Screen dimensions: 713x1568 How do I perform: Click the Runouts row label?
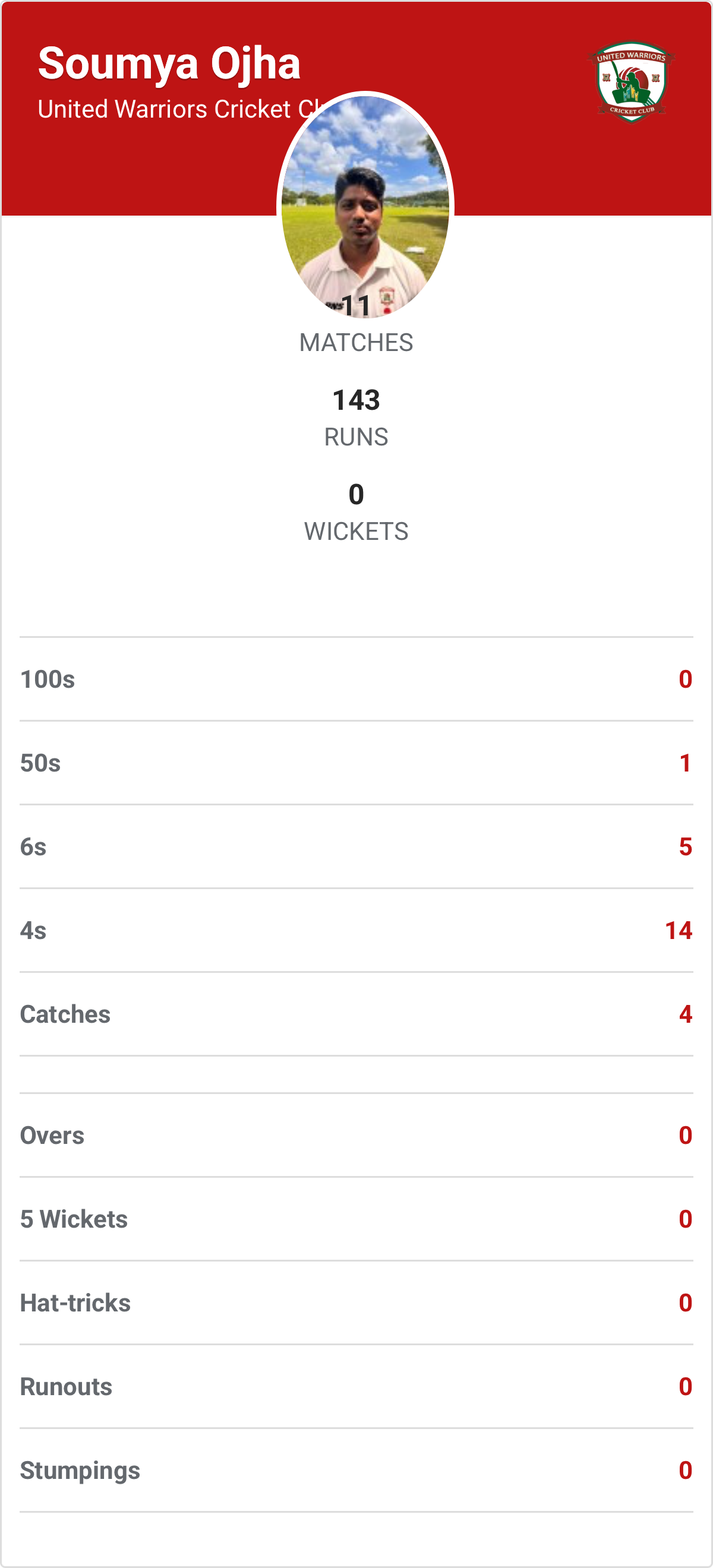coord(67,1387)
